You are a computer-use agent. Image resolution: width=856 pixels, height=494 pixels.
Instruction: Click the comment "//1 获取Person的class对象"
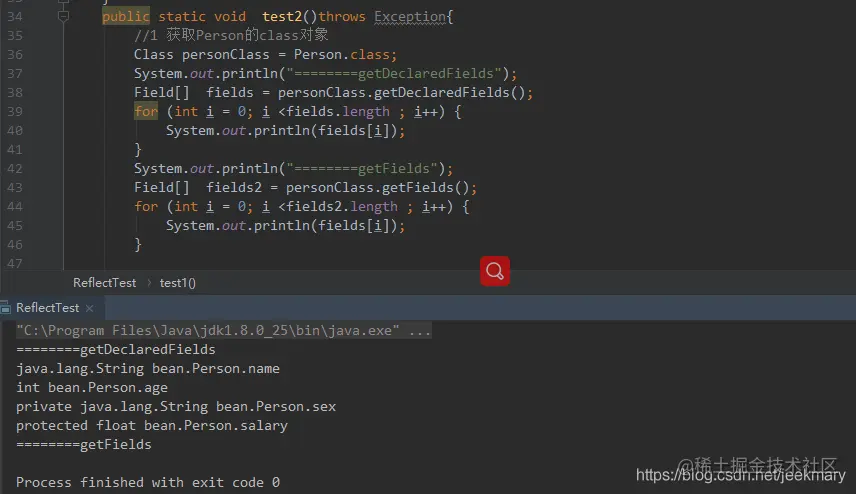[231, 35]
